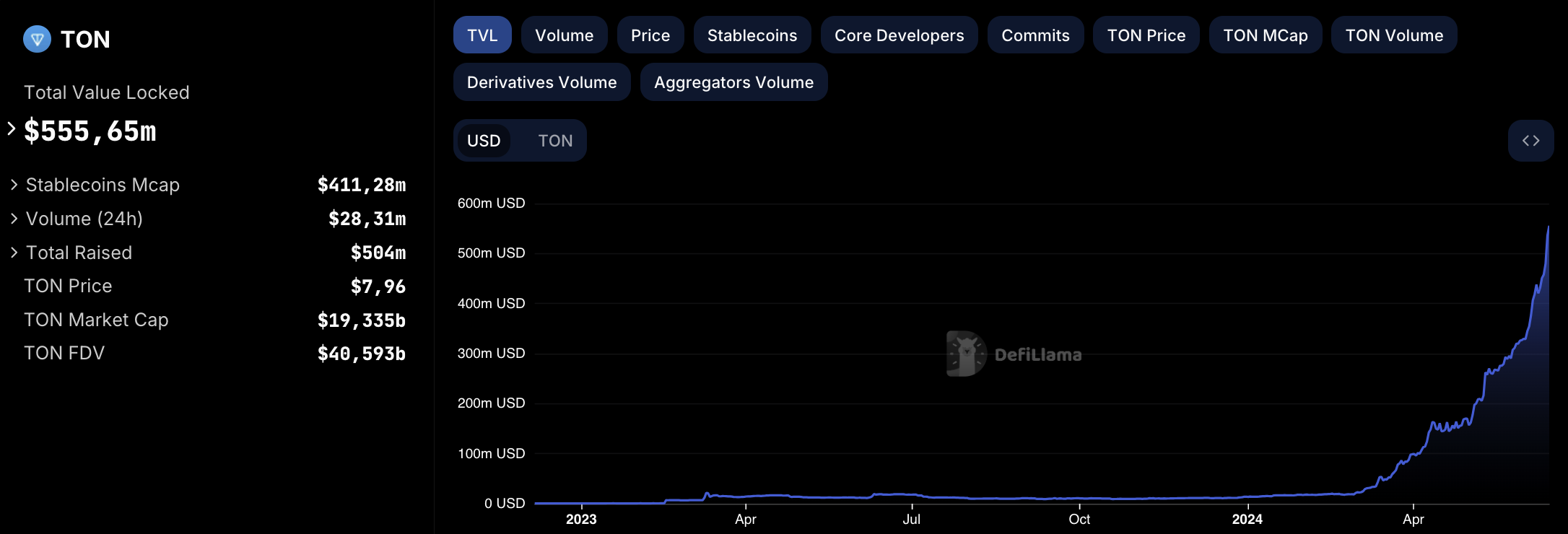Viewport: 1568px width, 534px height.
Task: Show Core Developers on chart
Action: (900, 35)
